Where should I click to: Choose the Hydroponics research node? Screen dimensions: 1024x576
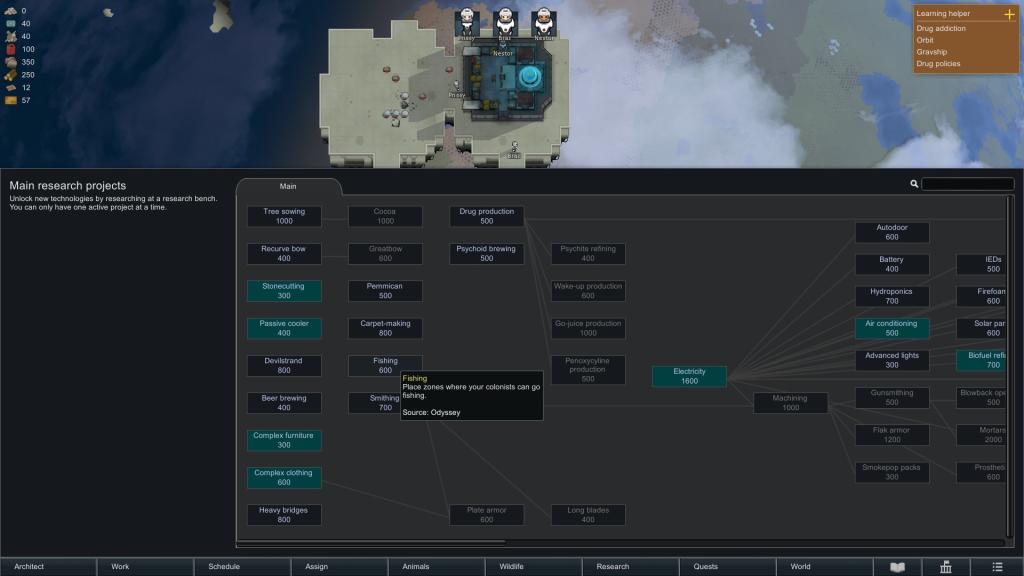(x=891, y=296)
